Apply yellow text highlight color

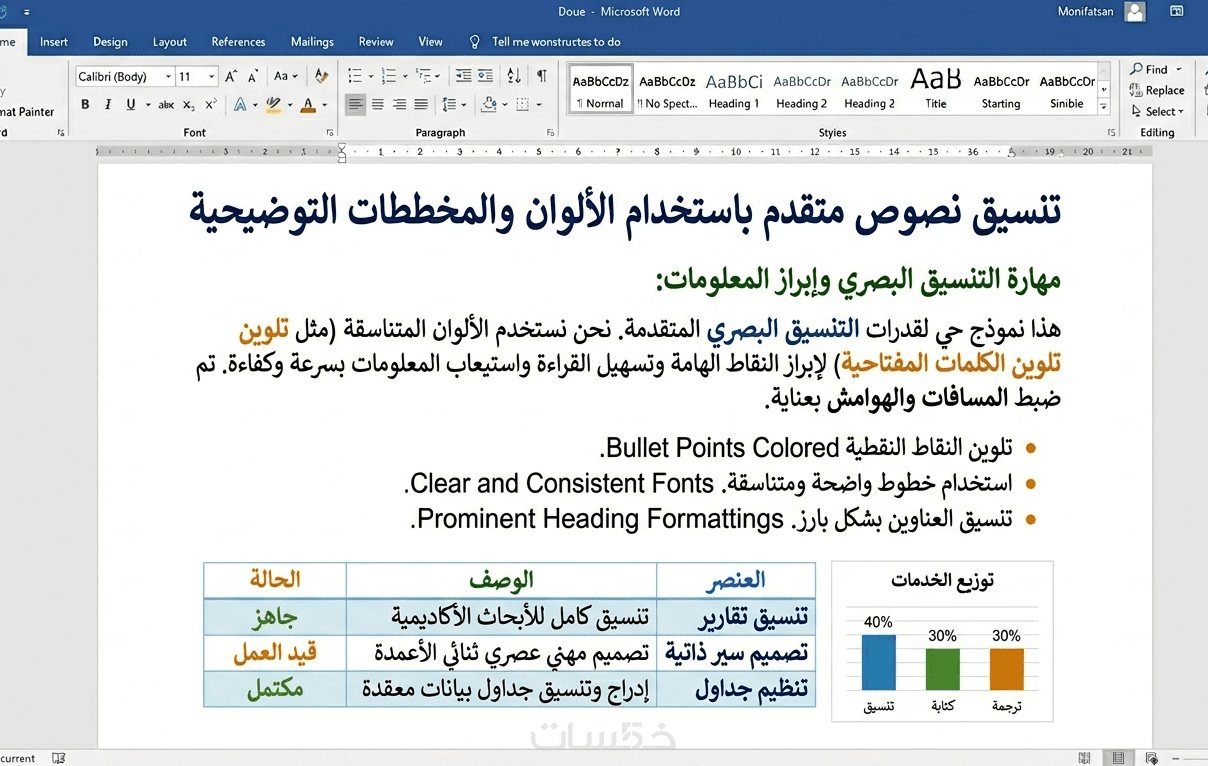275,104
